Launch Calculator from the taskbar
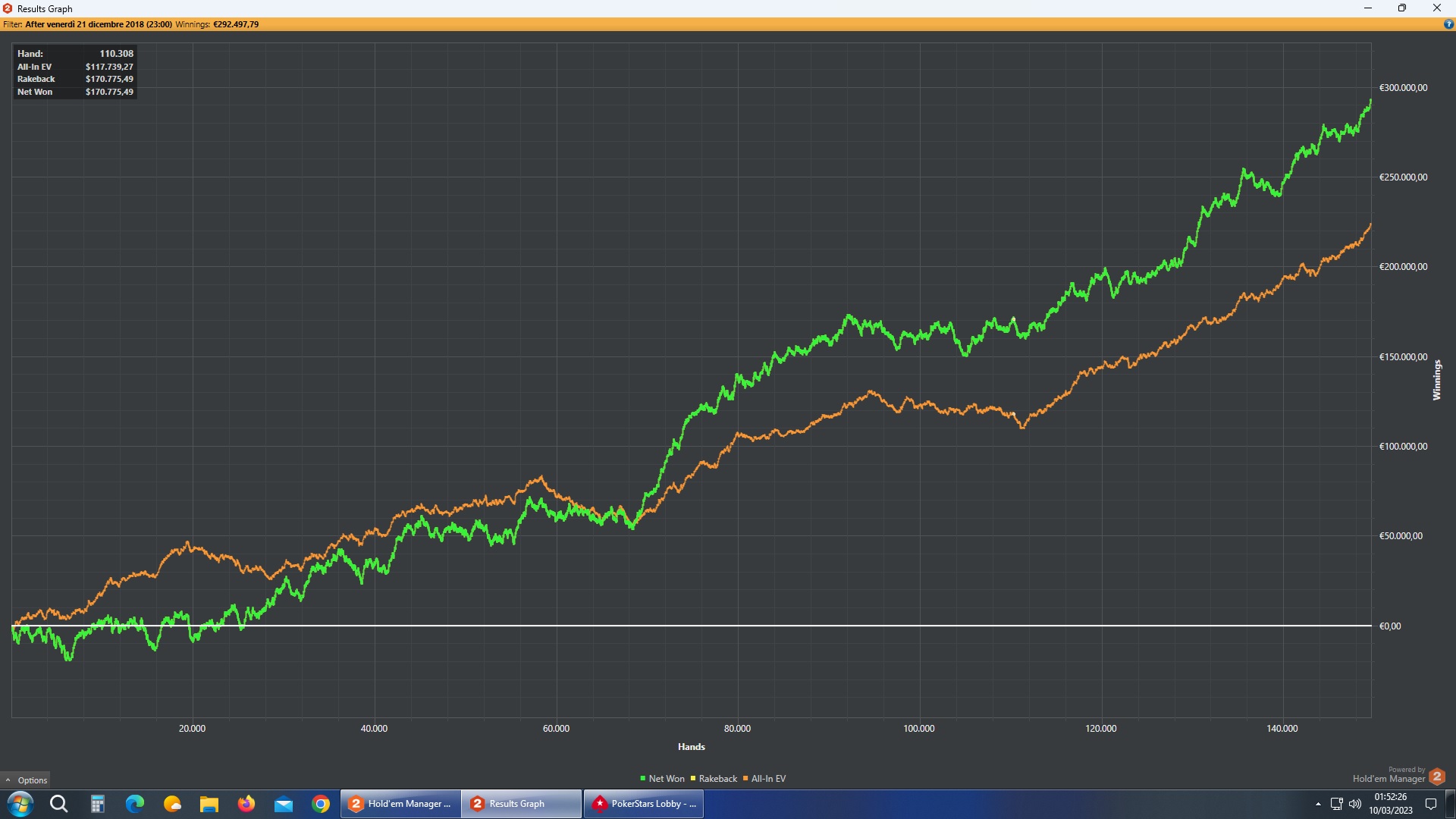The image size is (1456, 819). 98,804
